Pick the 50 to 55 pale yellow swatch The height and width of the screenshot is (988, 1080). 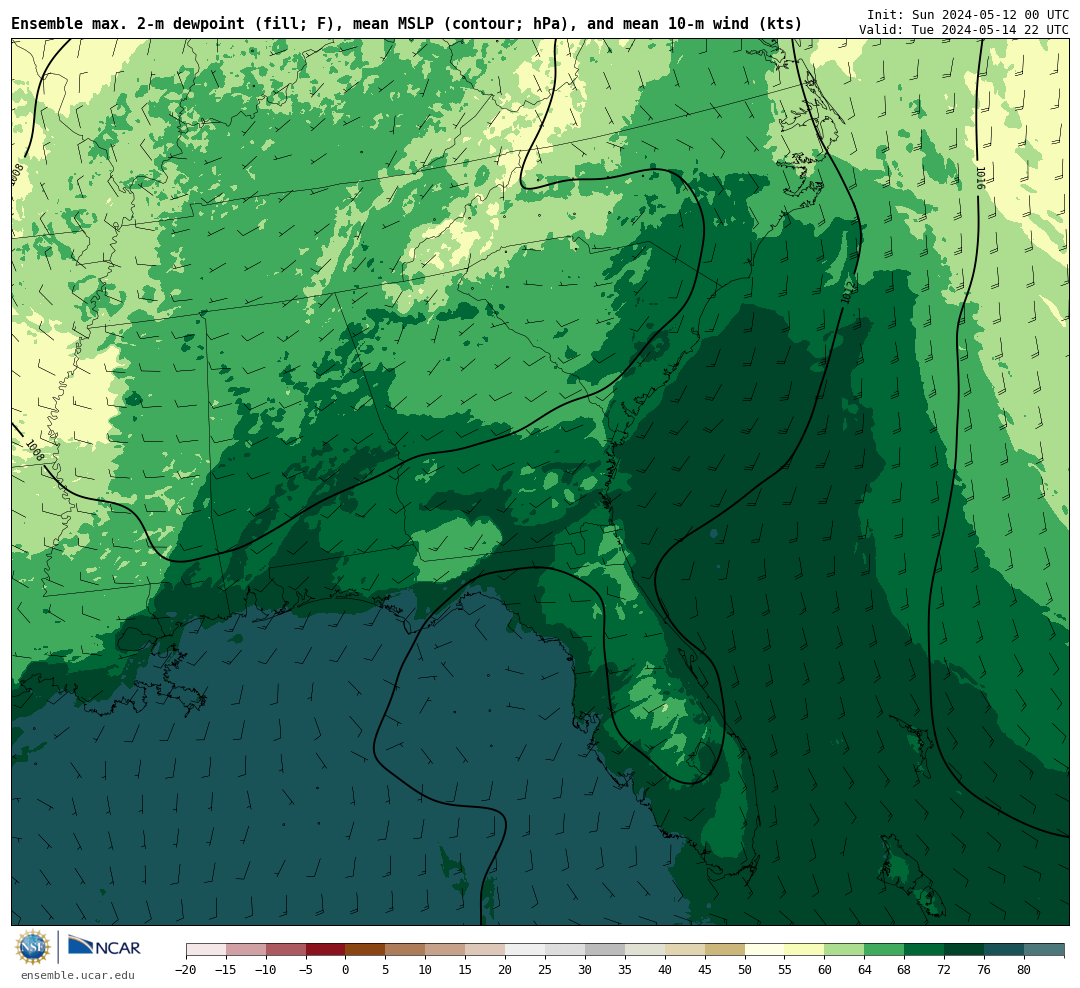765,949
